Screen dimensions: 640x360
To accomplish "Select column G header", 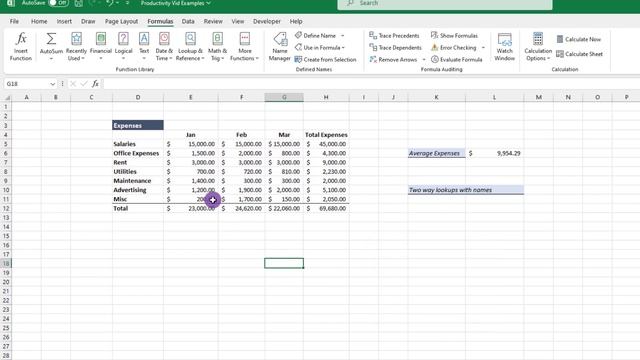I will (284, 97).
